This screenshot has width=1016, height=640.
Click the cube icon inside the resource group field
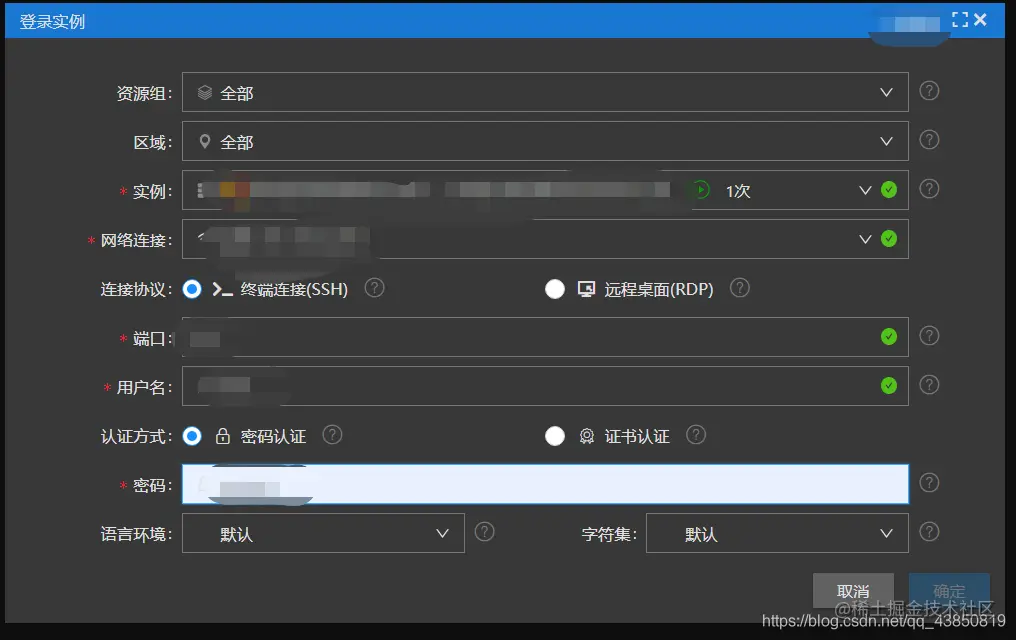202,90
